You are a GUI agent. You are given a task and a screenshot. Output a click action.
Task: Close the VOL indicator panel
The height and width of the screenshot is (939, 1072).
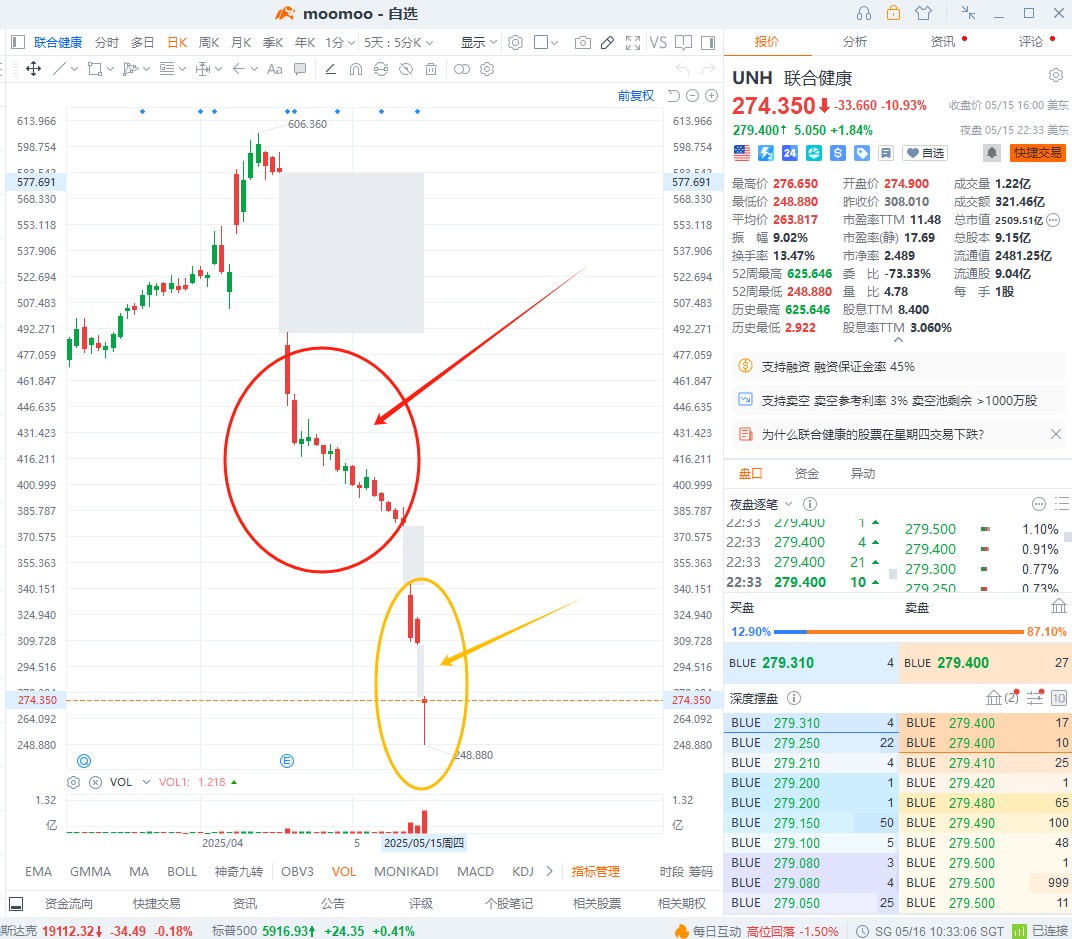96,782
